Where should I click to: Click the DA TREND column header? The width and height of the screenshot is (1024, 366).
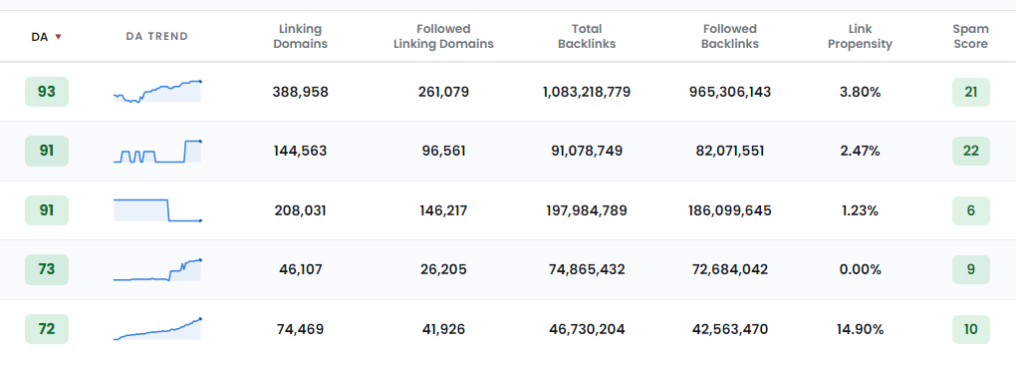157,37
